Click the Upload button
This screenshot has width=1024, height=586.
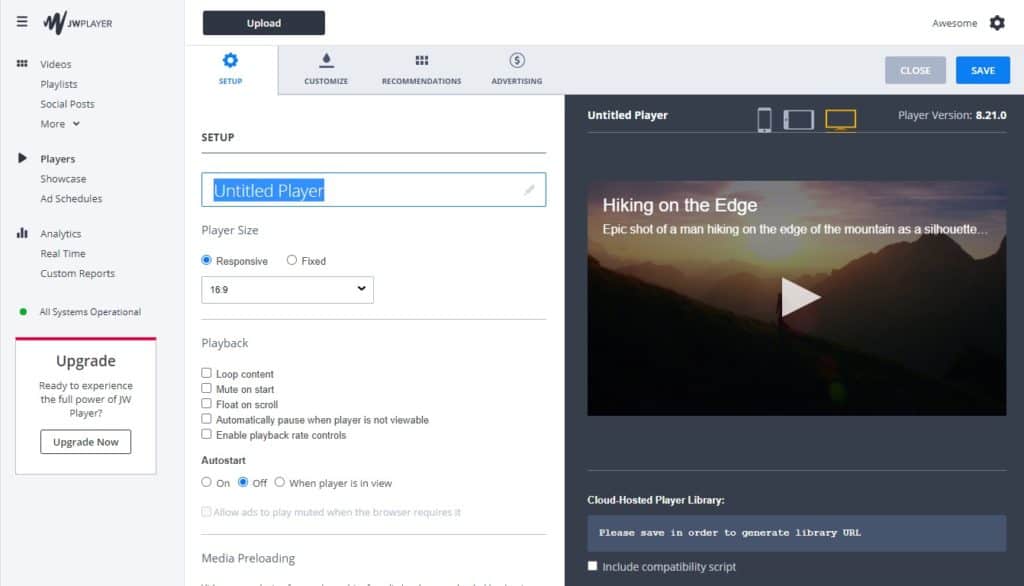tap(264, 23)
